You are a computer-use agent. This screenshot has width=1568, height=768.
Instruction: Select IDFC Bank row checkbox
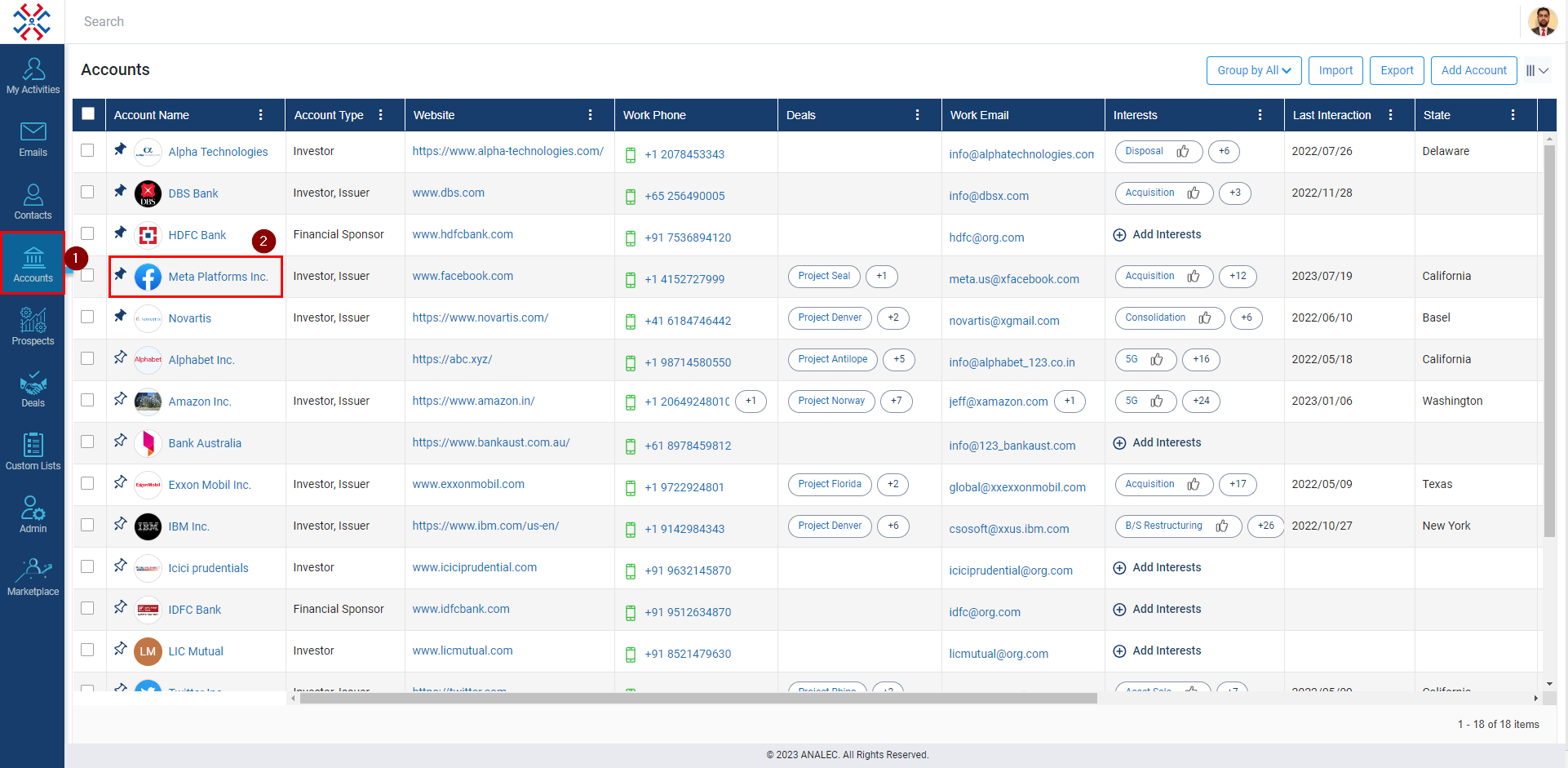87,608
